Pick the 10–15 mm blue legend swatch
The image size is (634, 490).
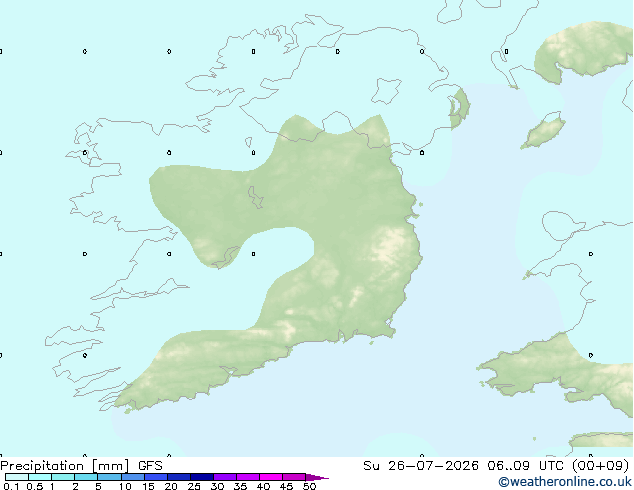[132, 477]
